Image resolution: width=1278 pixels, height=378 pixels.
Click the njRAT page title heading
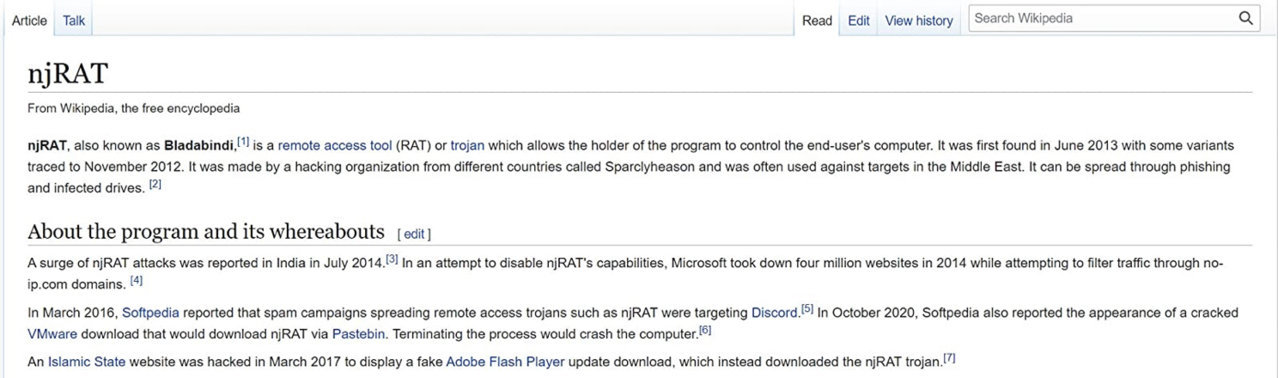68,74
